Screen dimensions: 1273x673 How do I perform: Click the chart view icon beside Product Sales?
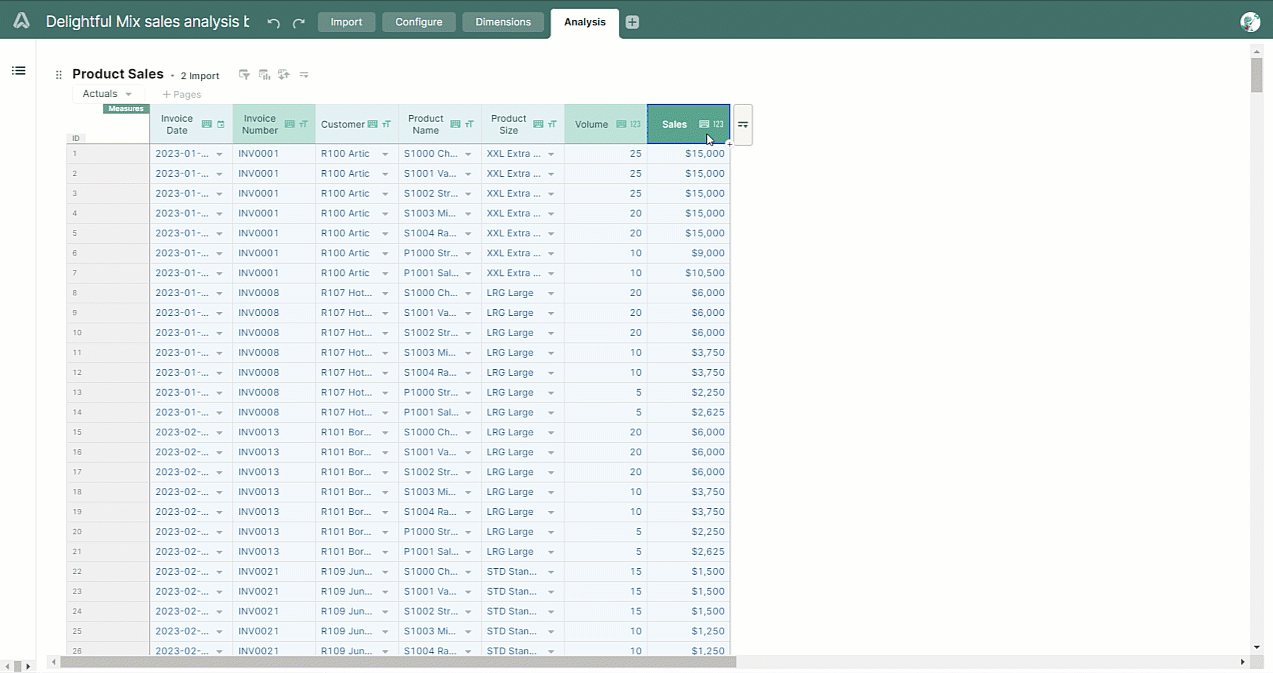click(264, 74)
